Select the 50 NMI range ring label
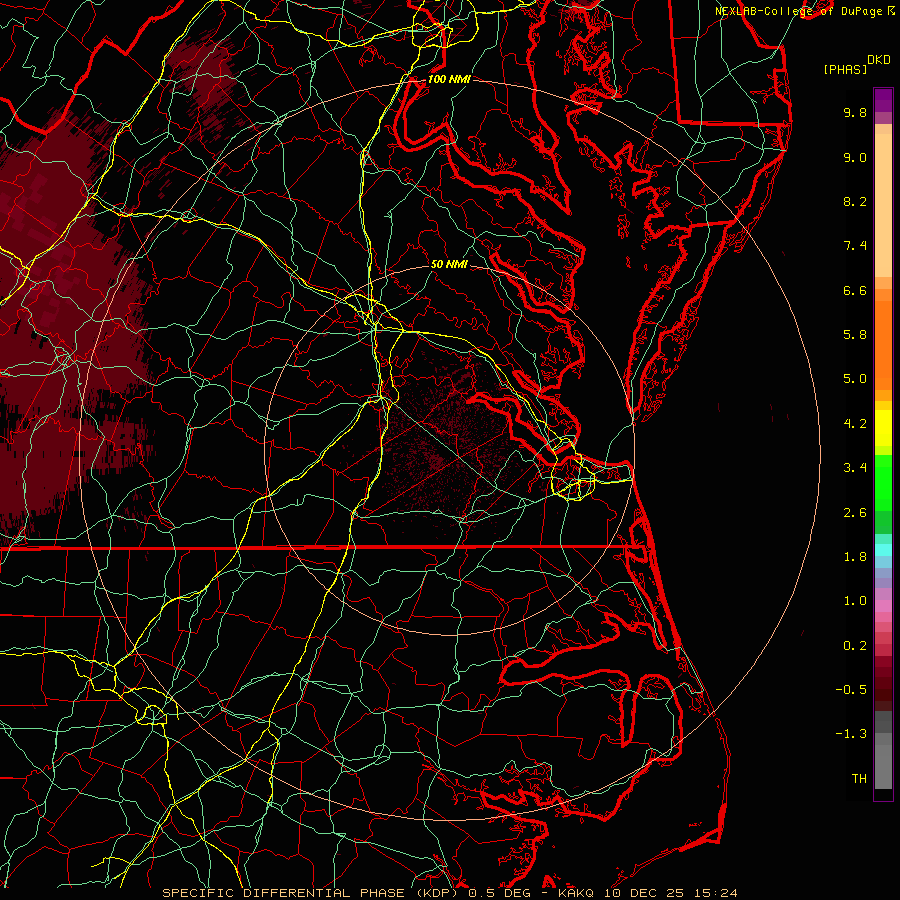 449,264
